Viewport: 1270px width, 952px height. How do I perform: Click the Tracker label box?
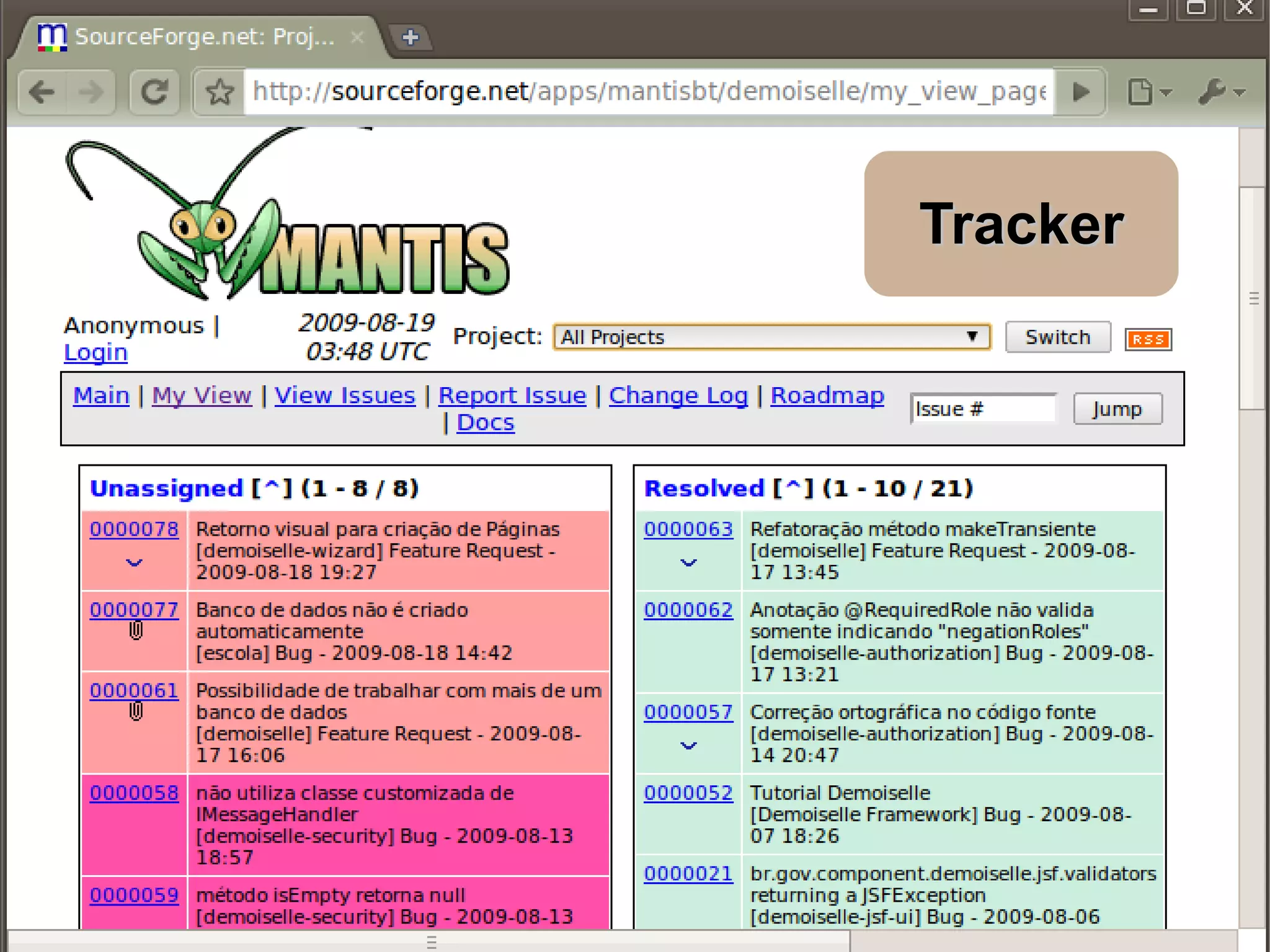click(x=1021, y=223)
